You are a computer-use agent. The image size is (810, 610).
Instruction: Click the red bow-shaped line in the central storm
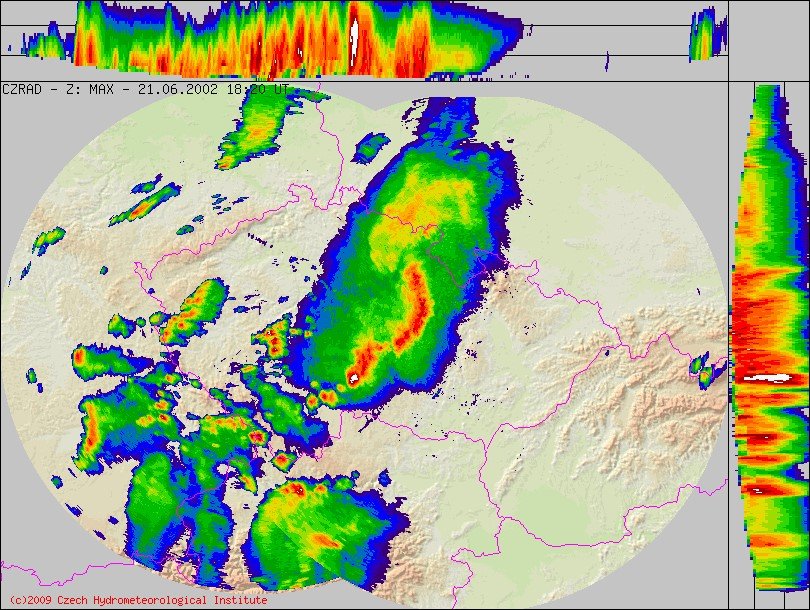point(410,312)
